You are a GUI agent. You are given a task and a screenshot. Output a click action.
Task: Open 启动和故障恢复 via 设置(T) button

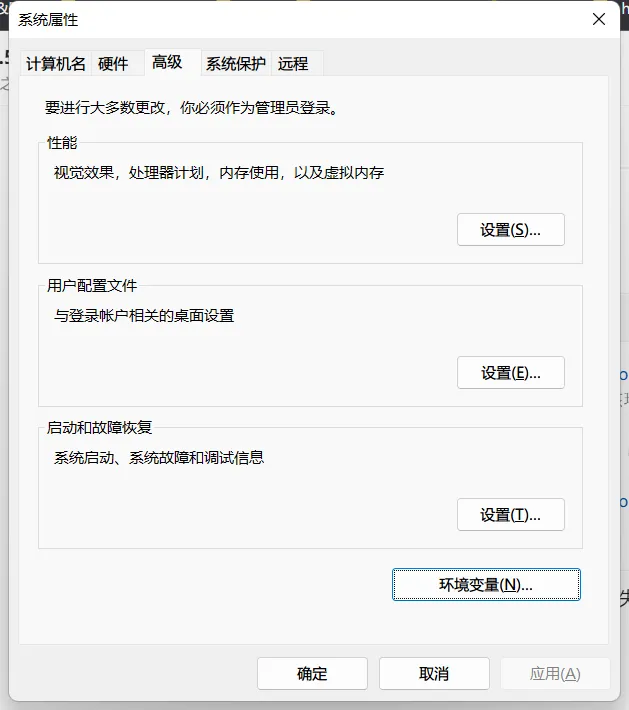(x=510, y=515)
